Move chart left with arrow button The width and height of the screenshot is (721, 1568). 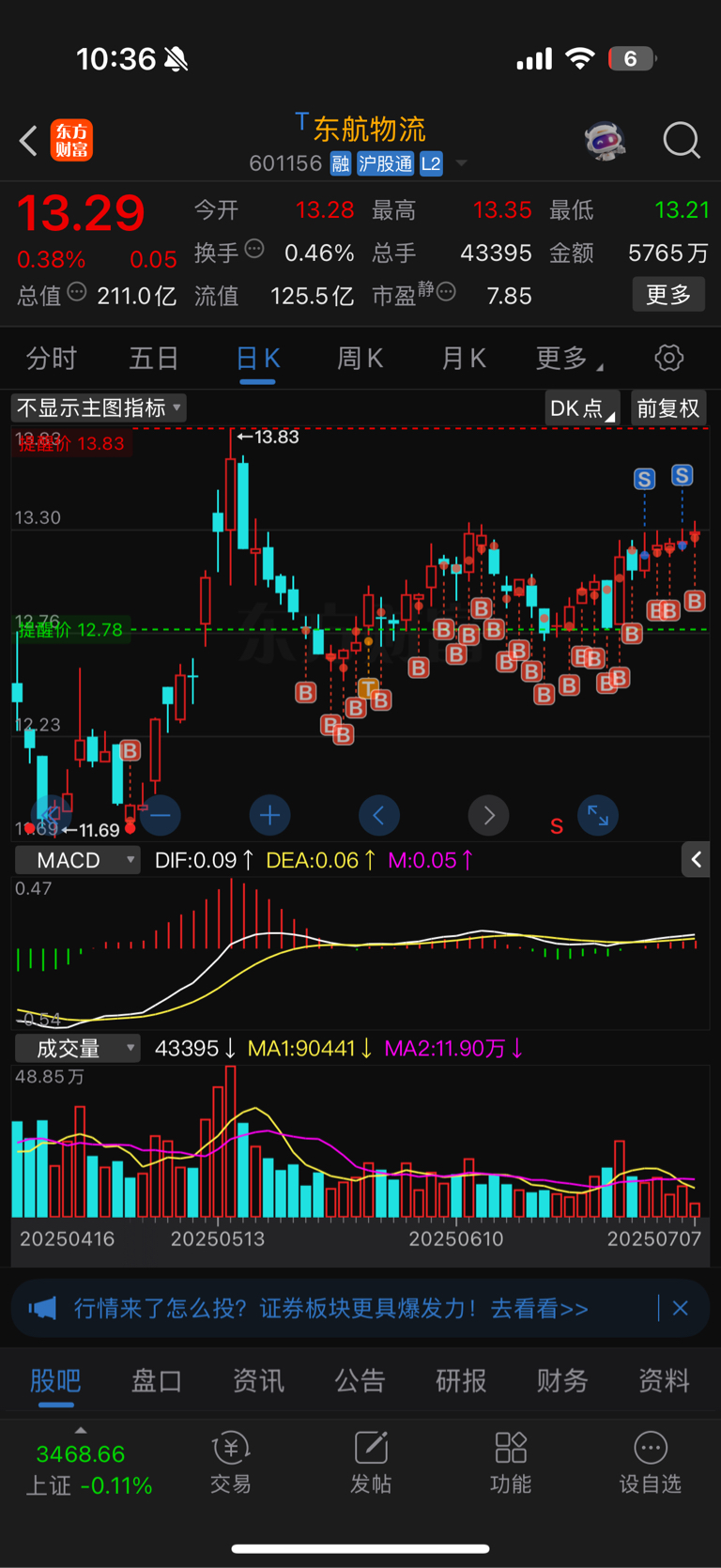379,815
